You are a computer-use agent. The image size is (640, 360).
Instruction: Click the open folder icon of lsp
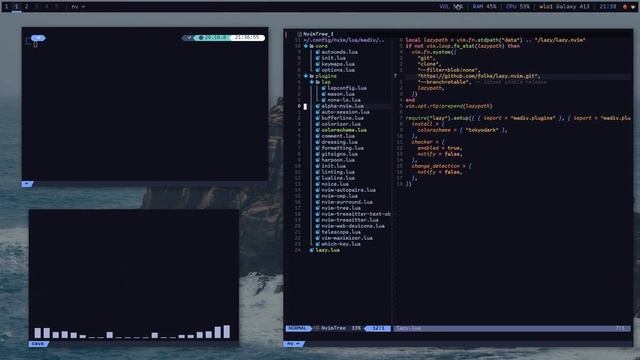318,82
